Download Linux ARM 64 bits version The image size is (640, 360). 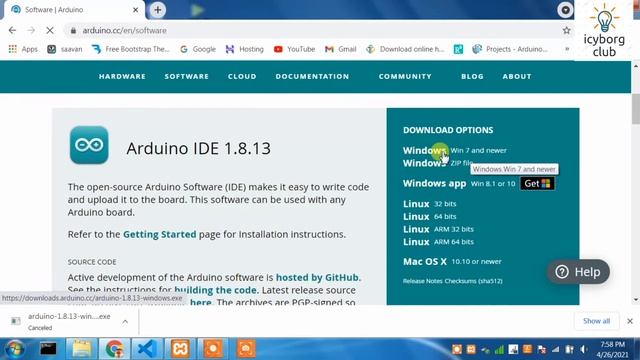(x=438, y=242)
